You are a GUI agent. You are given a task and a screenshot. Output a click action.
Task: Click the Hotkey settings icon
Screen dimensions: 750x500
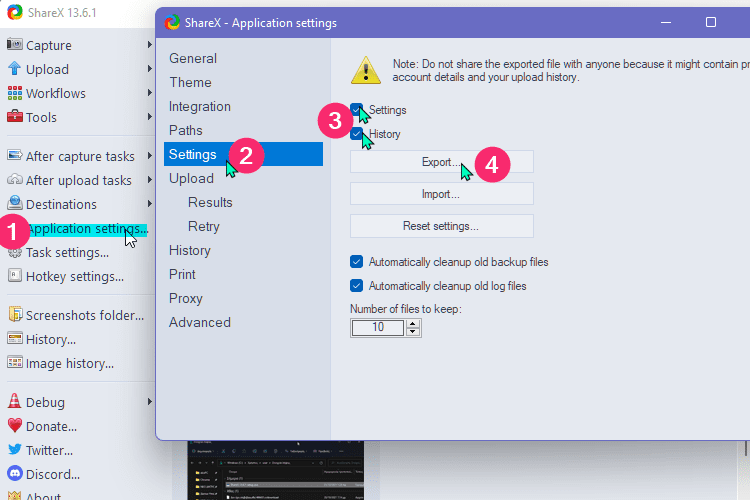(x=14, y=276)
